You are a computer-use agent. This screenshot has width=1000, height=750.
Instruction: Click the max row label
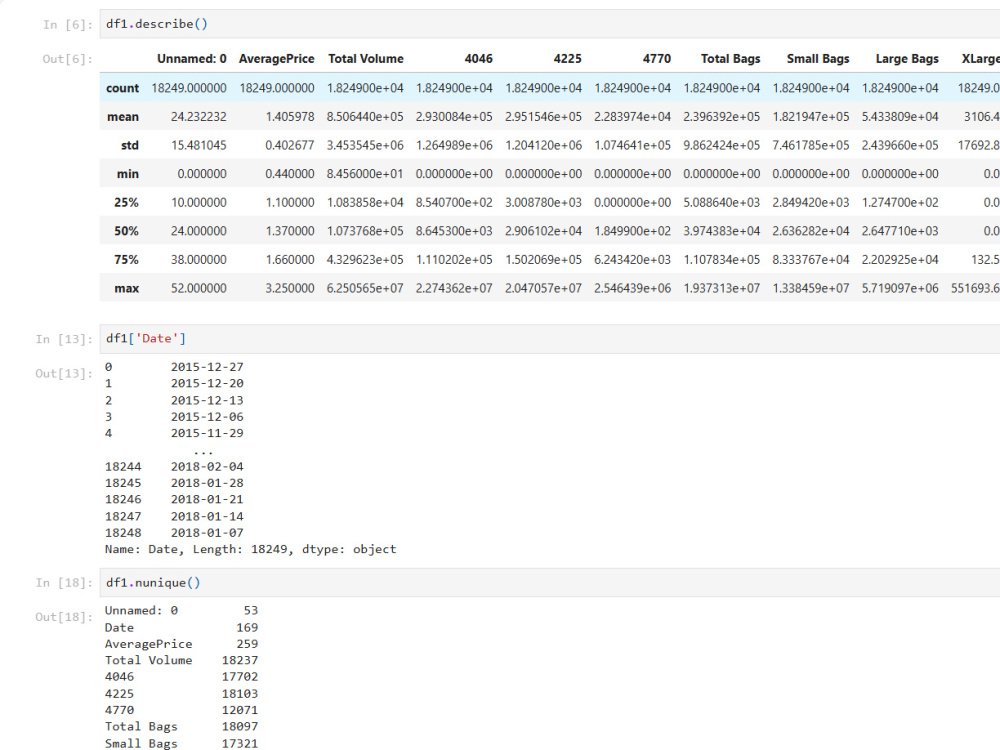(x=126, y=288)
